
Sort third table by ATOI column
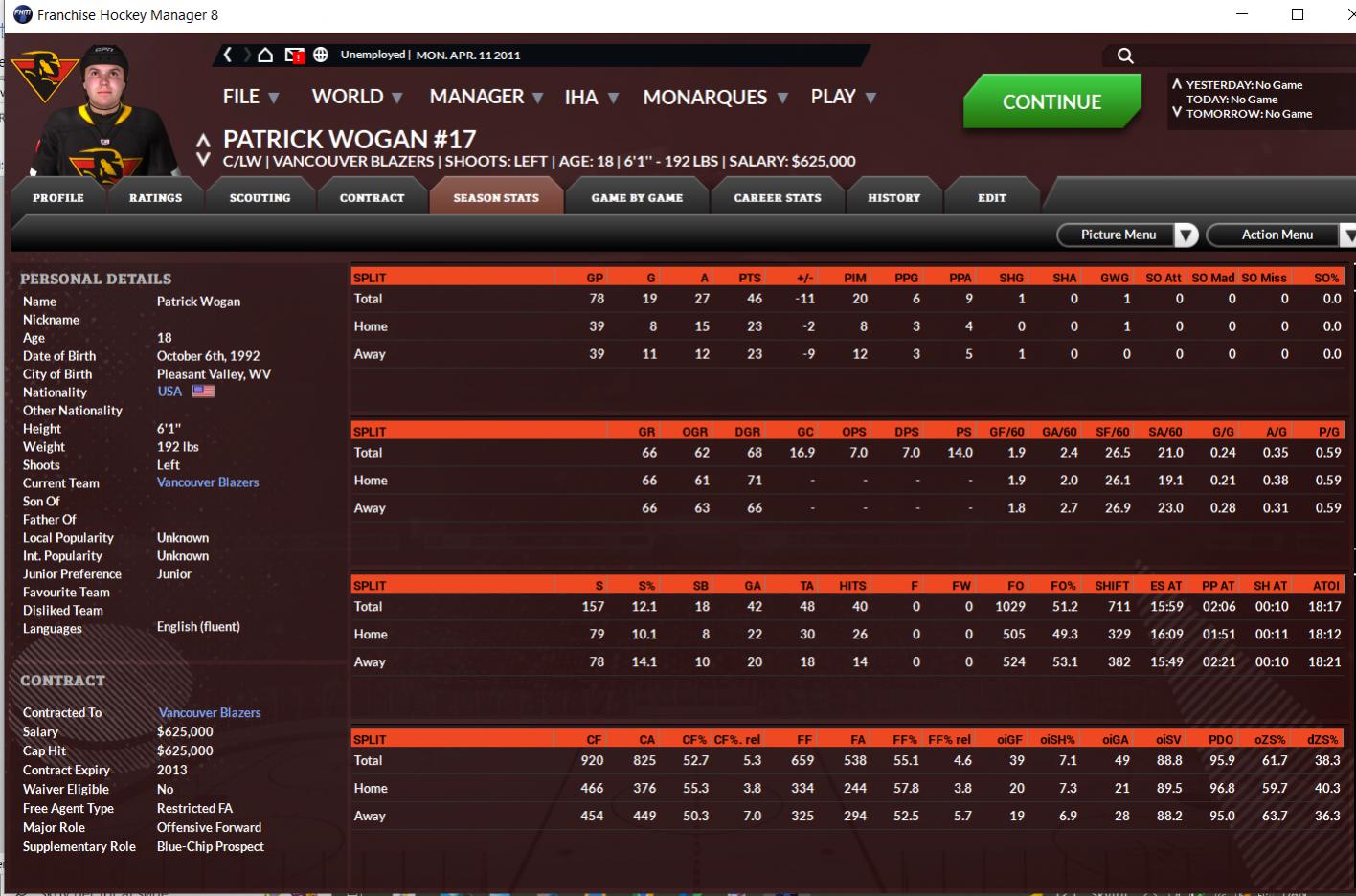(1326, 586)
